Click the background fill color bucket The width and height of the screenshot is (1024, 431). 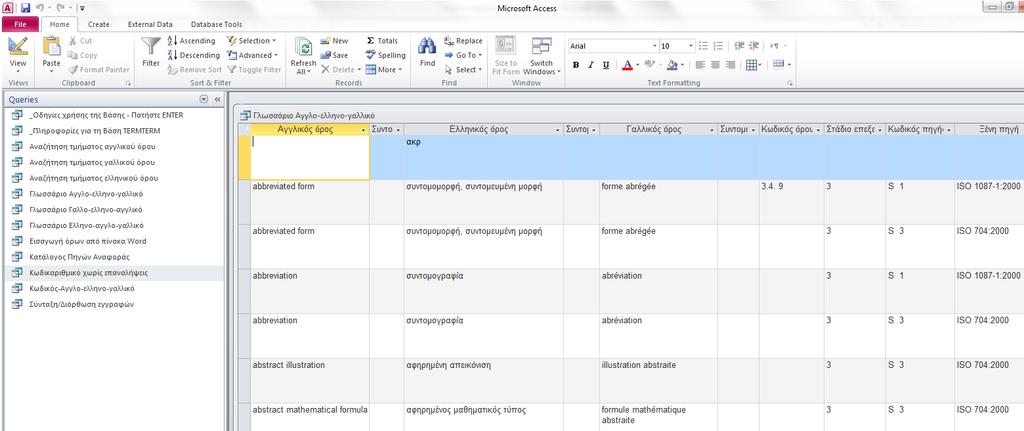tap(671, 65)
